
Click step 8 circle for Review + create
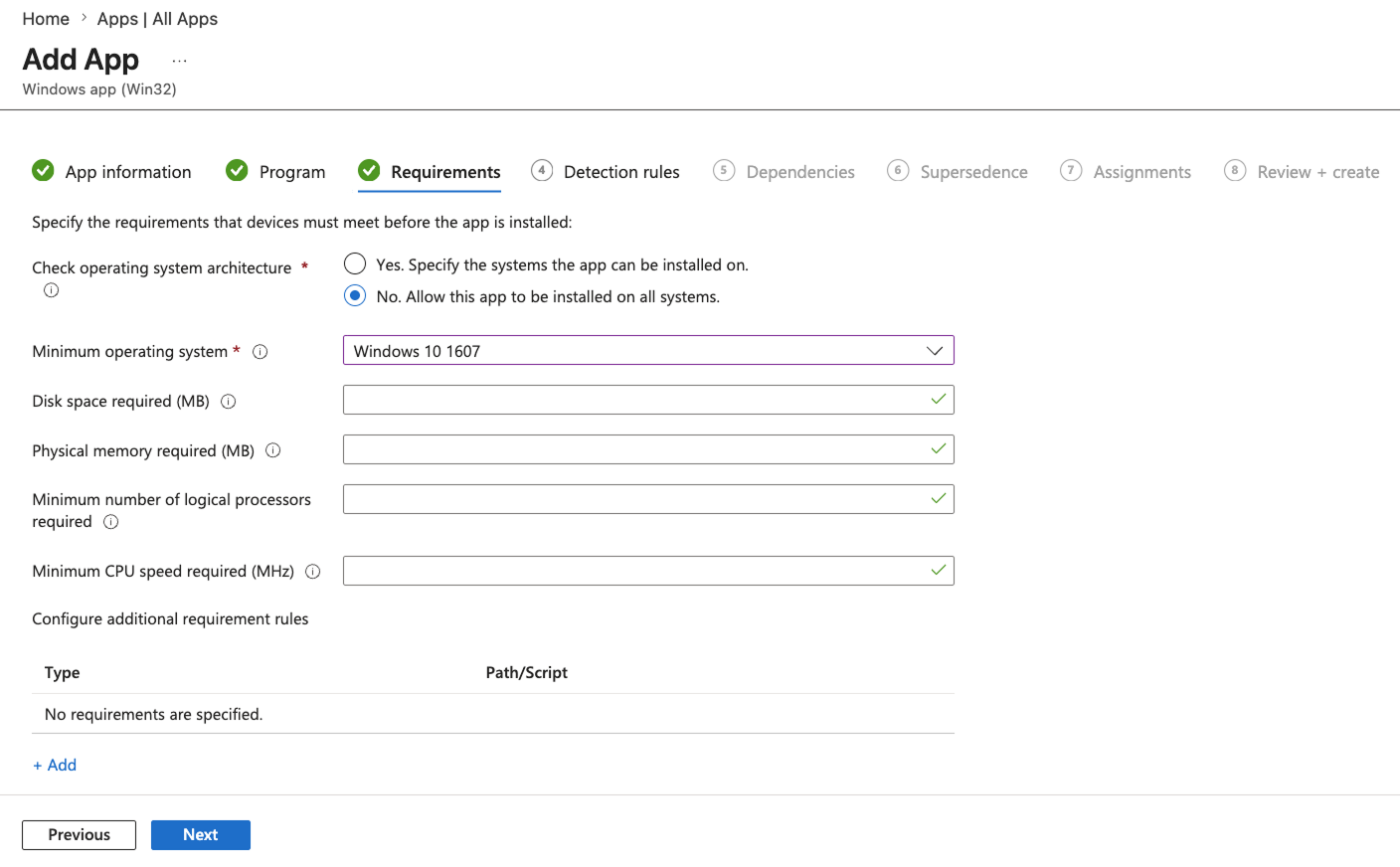tap(1235, 170)
